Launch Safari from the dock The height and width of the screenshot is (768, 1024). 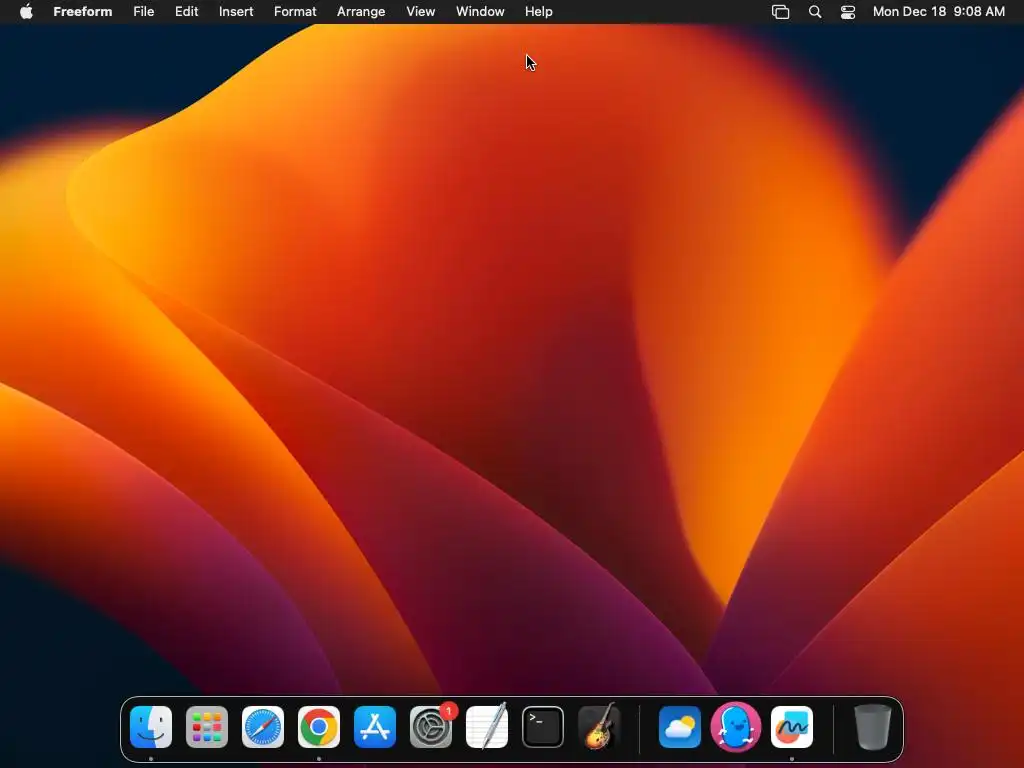[263, 727]
